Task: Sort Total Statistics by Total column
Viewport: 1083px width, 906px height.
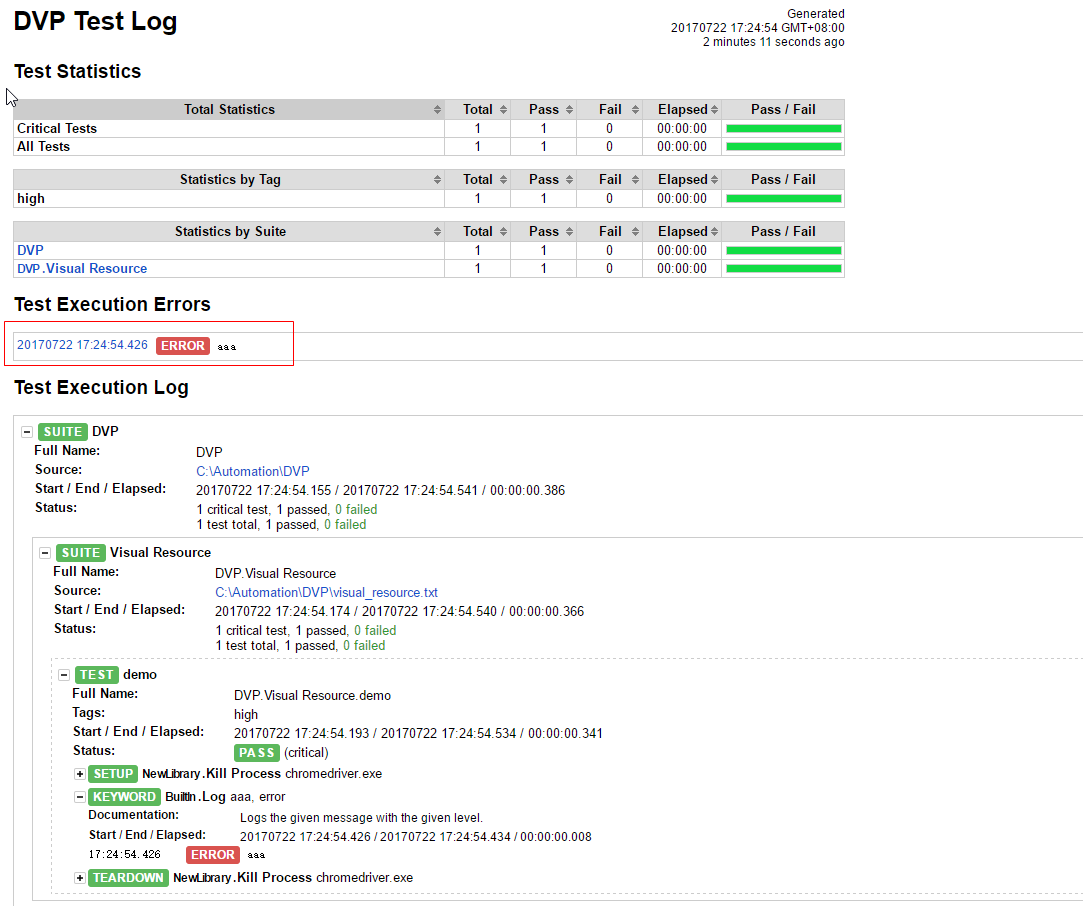Action: (x=478, y=109)
